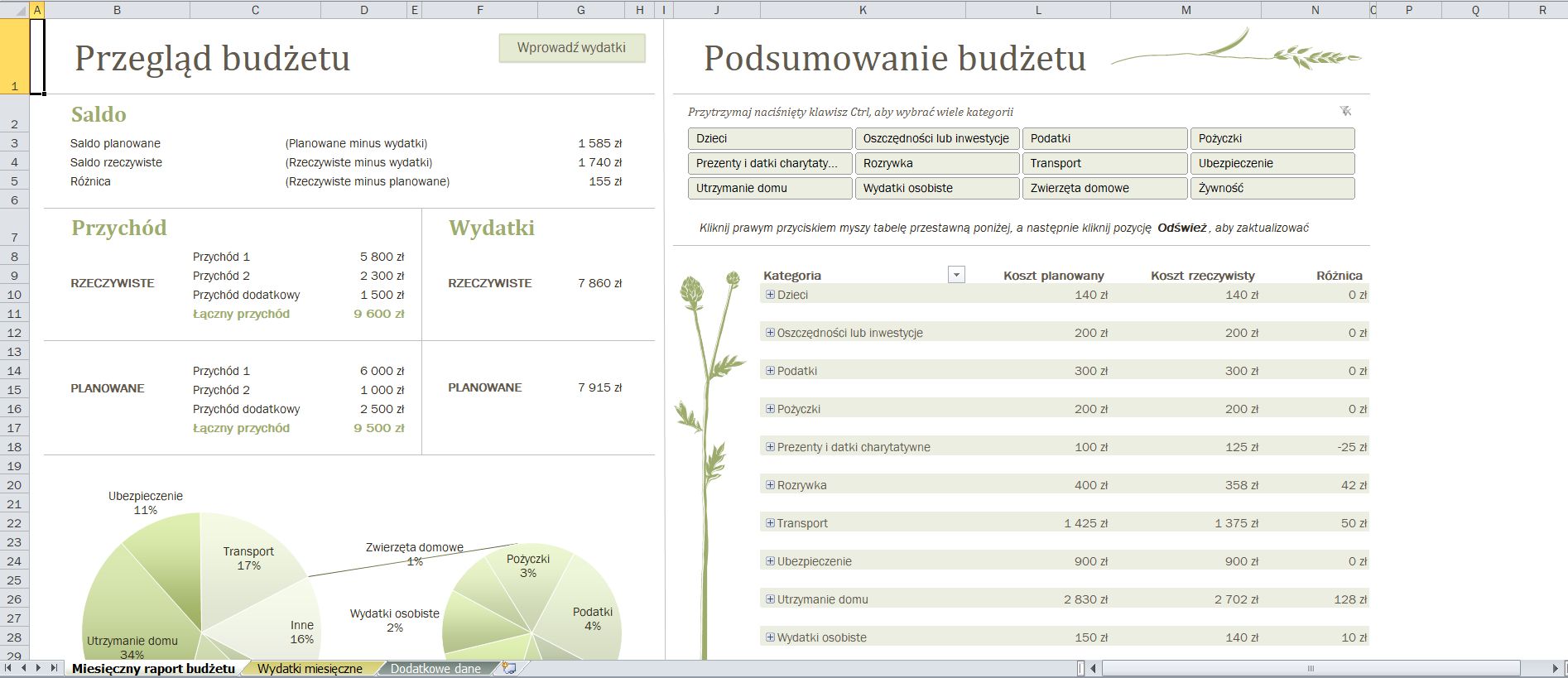Screen dimensions: 1568x678
Task: Click the Saldo planowane value 1 585 zł
Action: click(599, 143)
